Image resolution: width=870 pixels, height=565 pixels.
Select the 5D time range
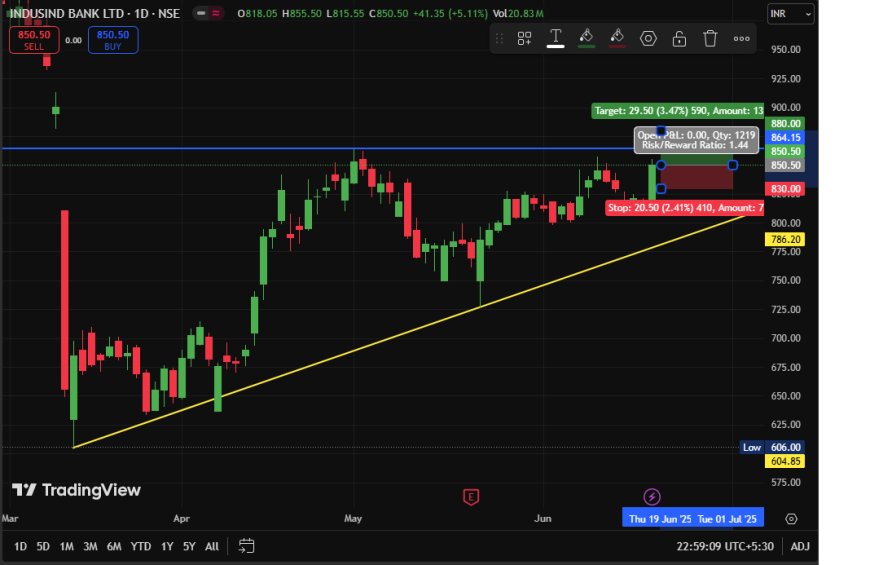(x=43, y=547)
